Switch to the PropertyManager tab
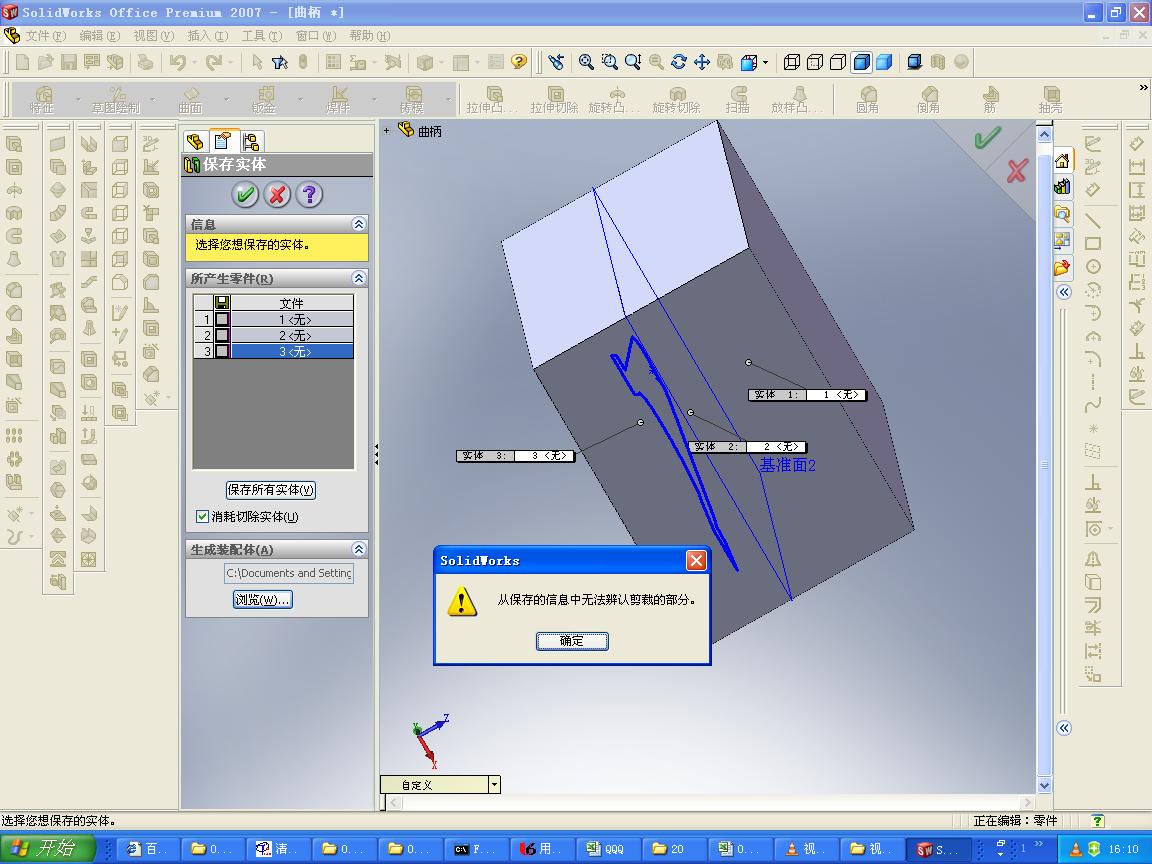 pos(223,140)
